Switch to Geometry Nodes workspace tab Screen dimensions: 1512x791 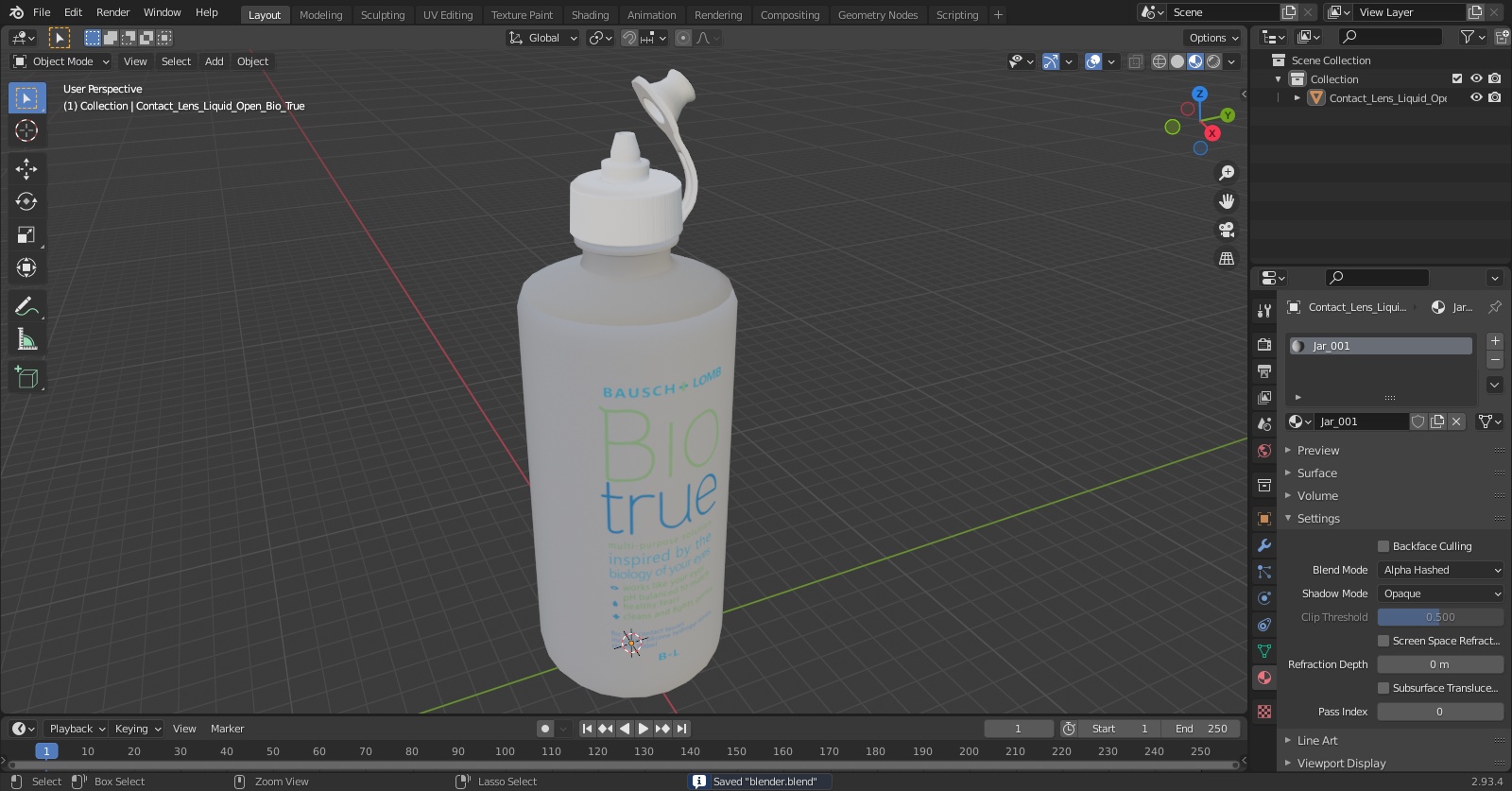tap(878, 15)
